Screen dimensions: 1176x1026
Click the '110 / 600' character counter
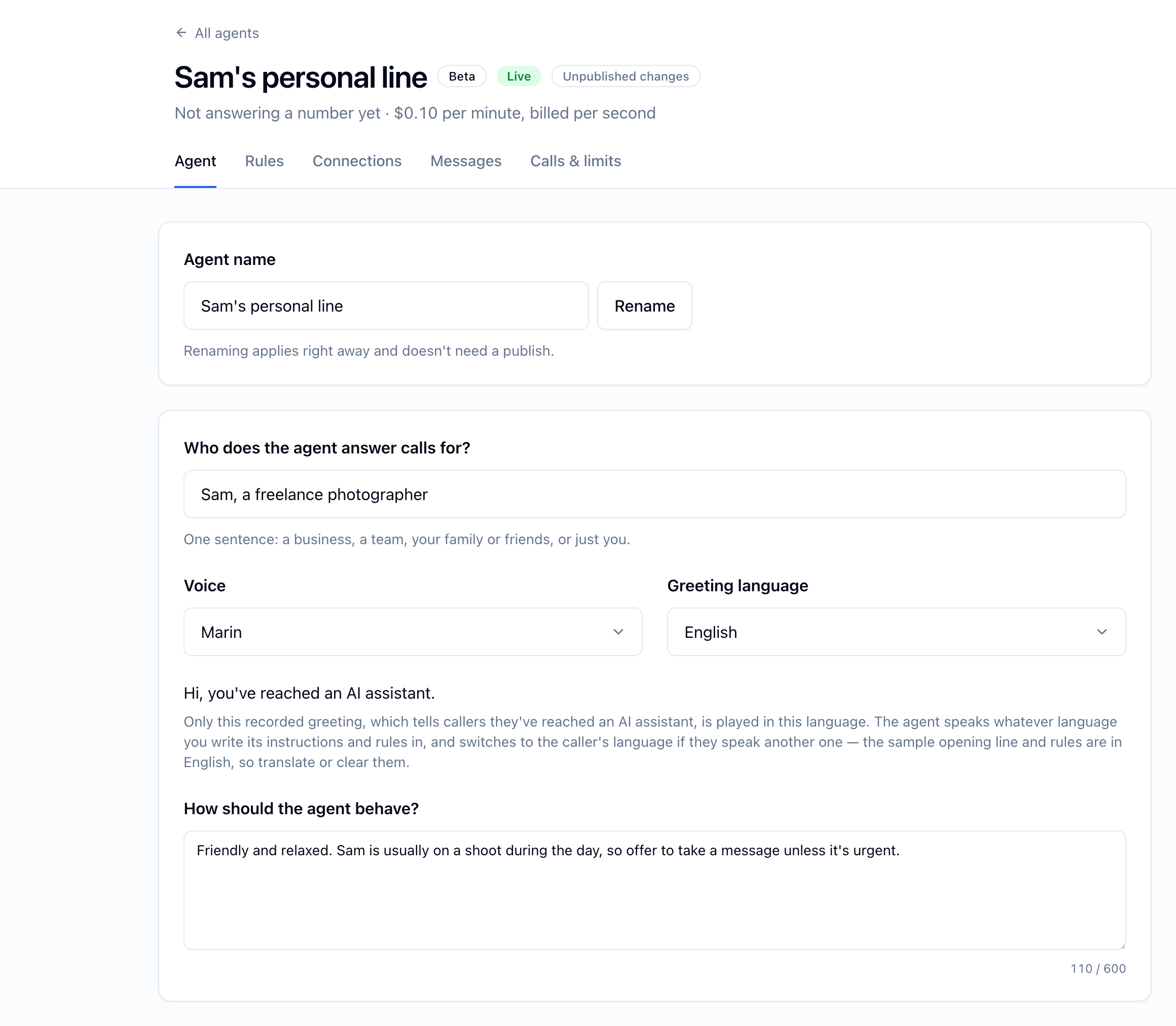[x=1098, y=969]
